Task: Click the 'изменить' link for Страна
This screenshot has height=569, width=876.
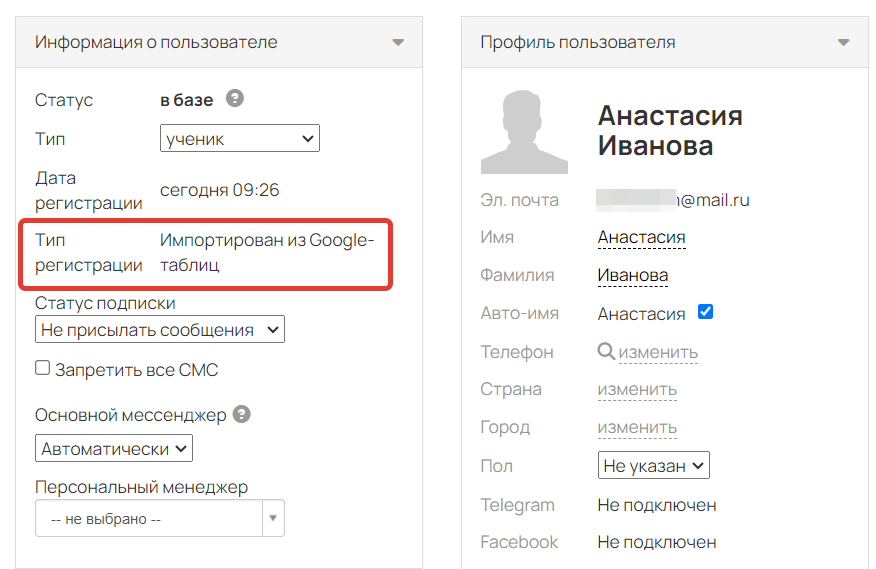Action: point(637,389)
